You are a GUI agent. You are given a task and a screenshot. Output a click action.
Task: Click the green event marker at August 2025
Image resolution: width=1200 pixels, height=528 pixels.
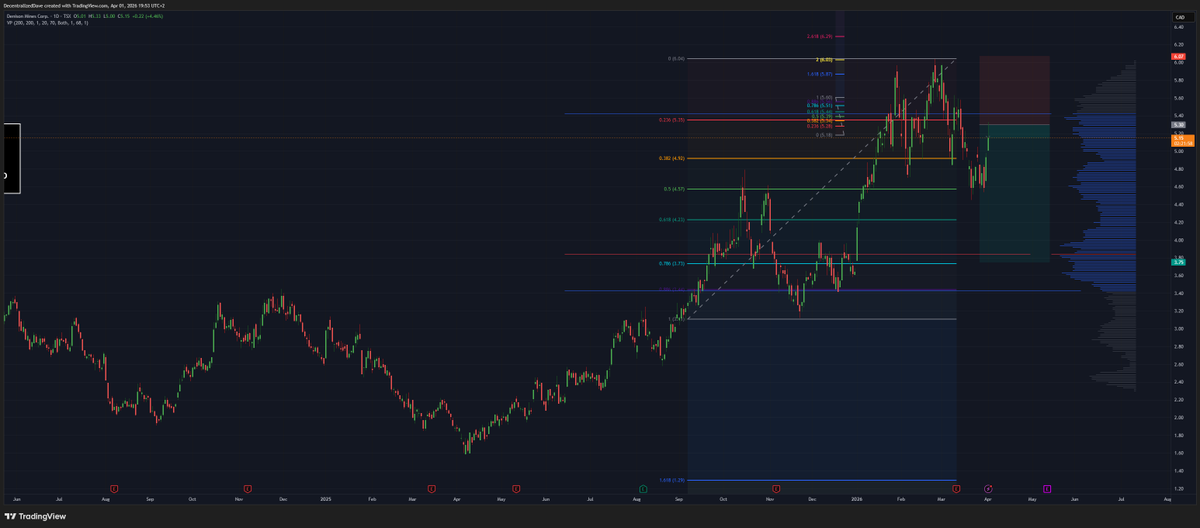[643, 488]
